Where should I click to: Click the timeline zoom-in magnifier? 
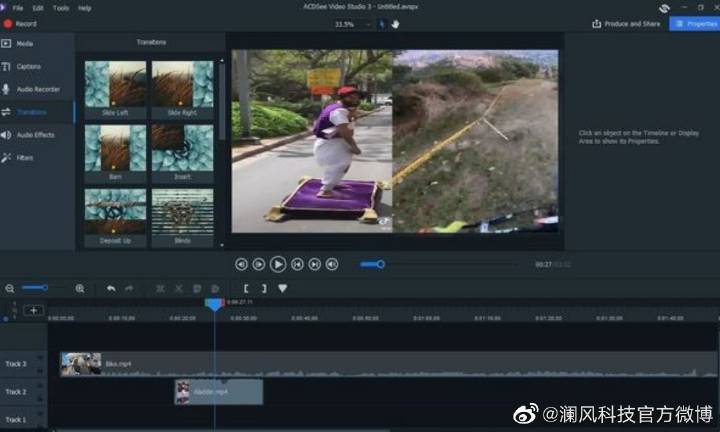(80, 288)
